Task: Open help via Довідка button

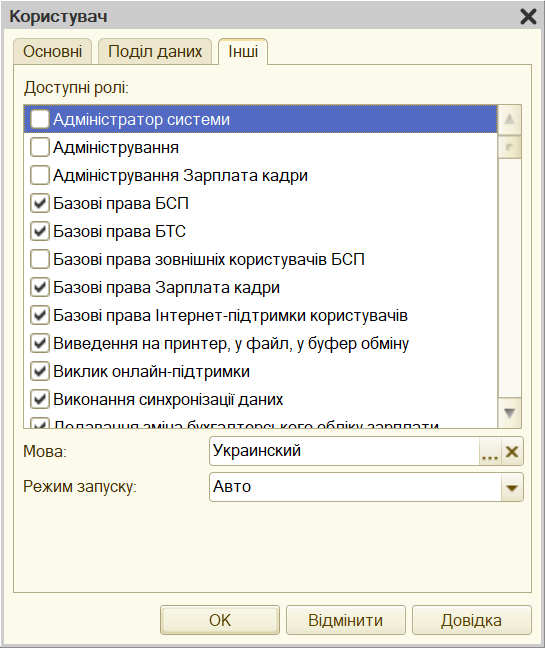Action: tap(471, 620)
